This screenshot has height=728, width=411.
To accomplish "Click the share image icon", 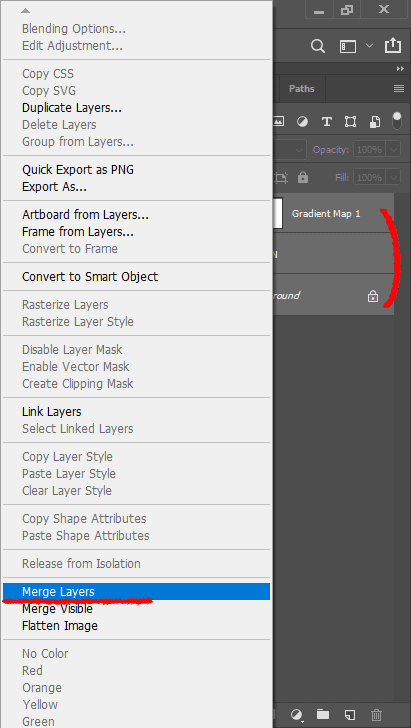I will (x=392, y=45).
